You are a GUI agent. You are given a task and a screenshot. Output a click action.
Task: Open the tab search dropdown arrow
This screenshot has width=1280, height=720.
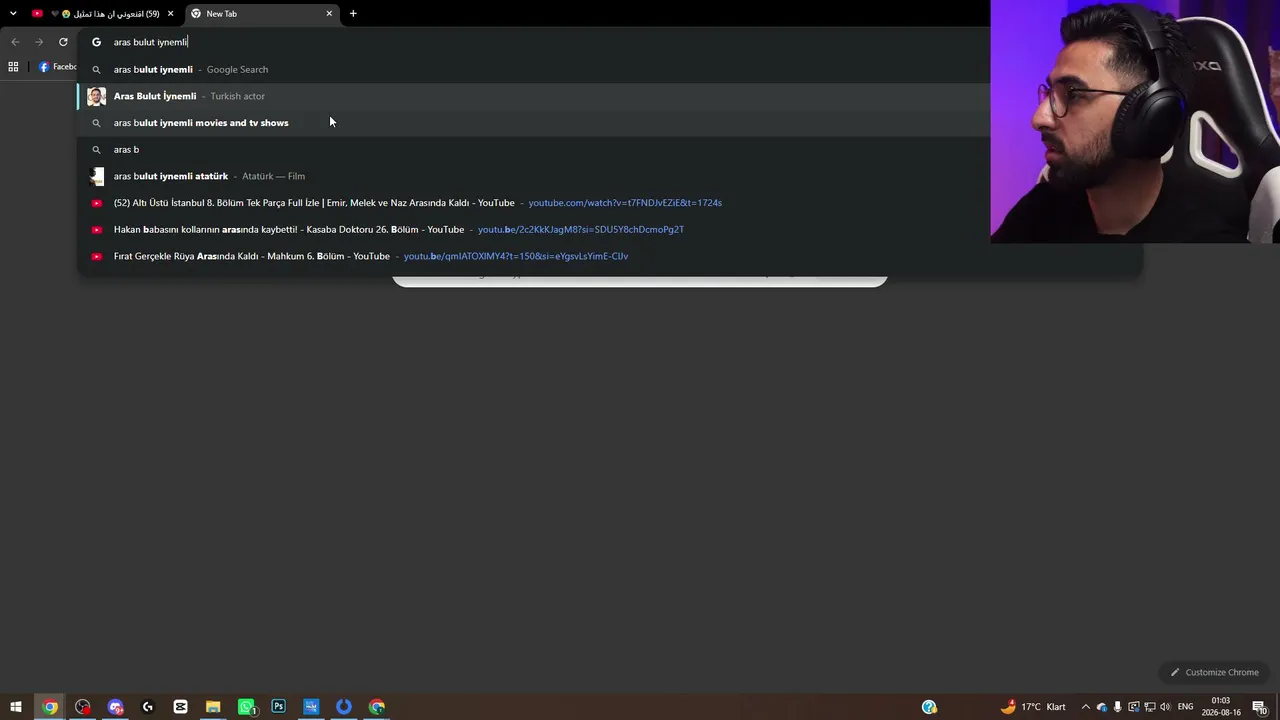(13, 13)
